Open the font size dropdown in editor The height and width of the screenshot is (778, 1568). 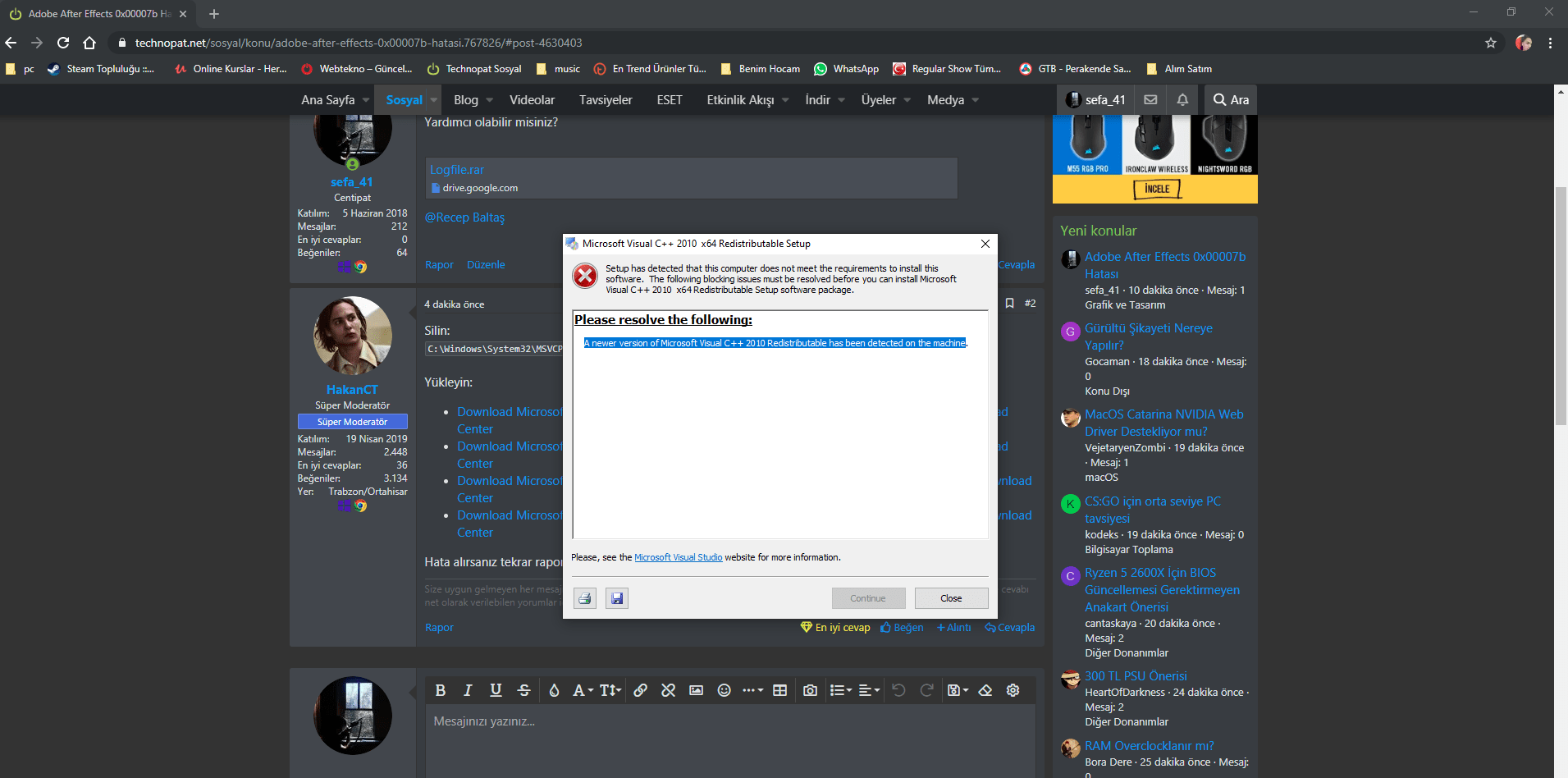tap(610, 690)
